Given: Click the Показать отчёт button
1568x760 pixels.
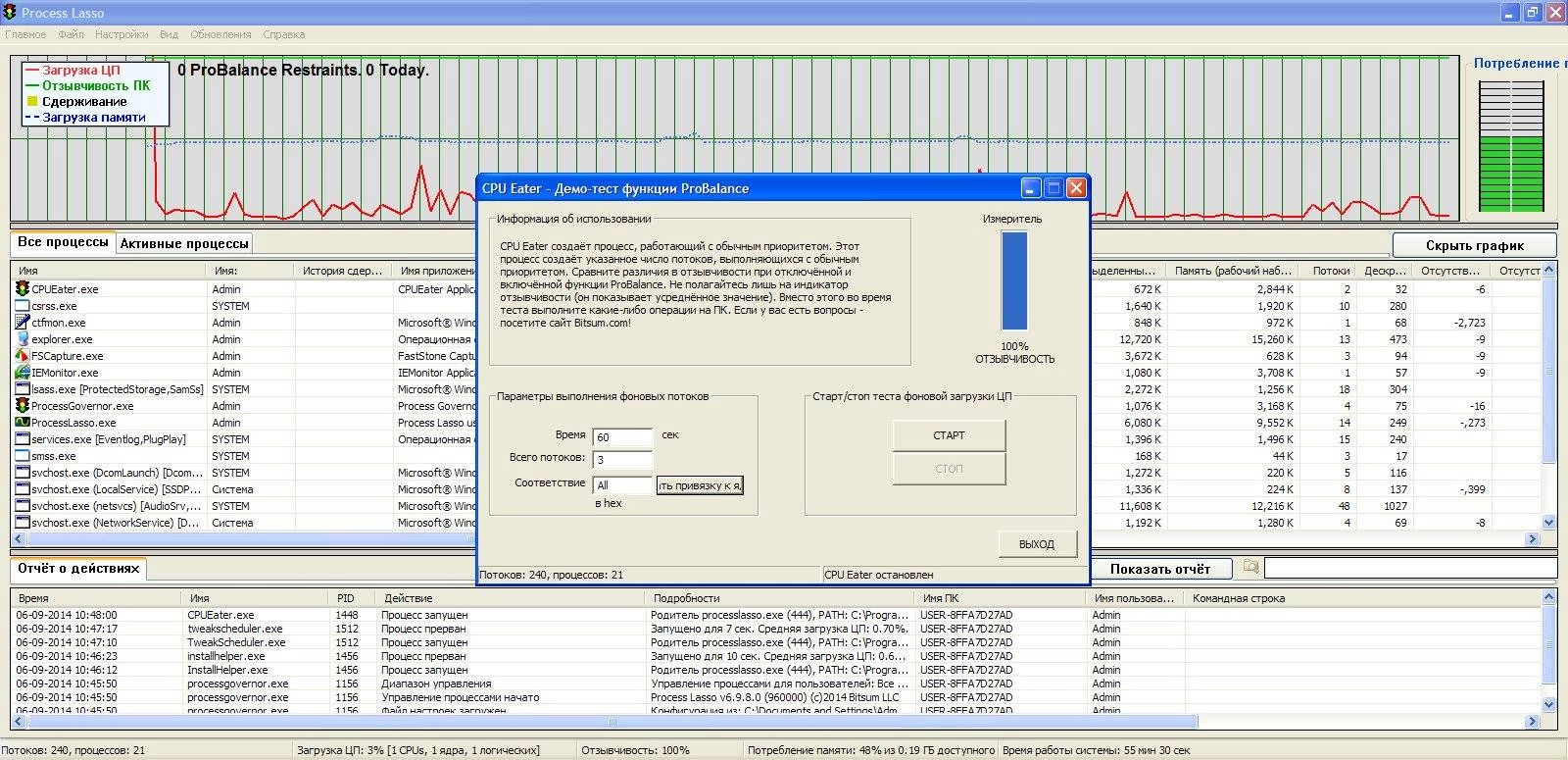Looking at the screenshot, I should point(1160,569).
